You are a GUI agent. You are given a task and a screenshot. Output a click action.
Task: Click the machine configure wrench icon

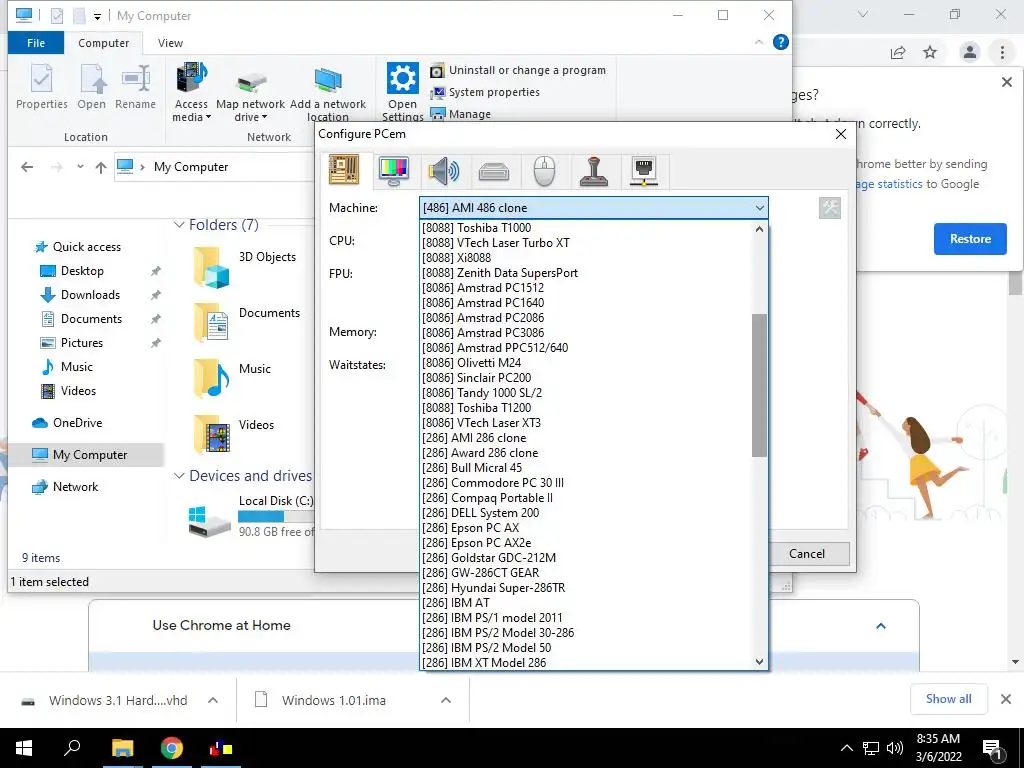(829, 208)
